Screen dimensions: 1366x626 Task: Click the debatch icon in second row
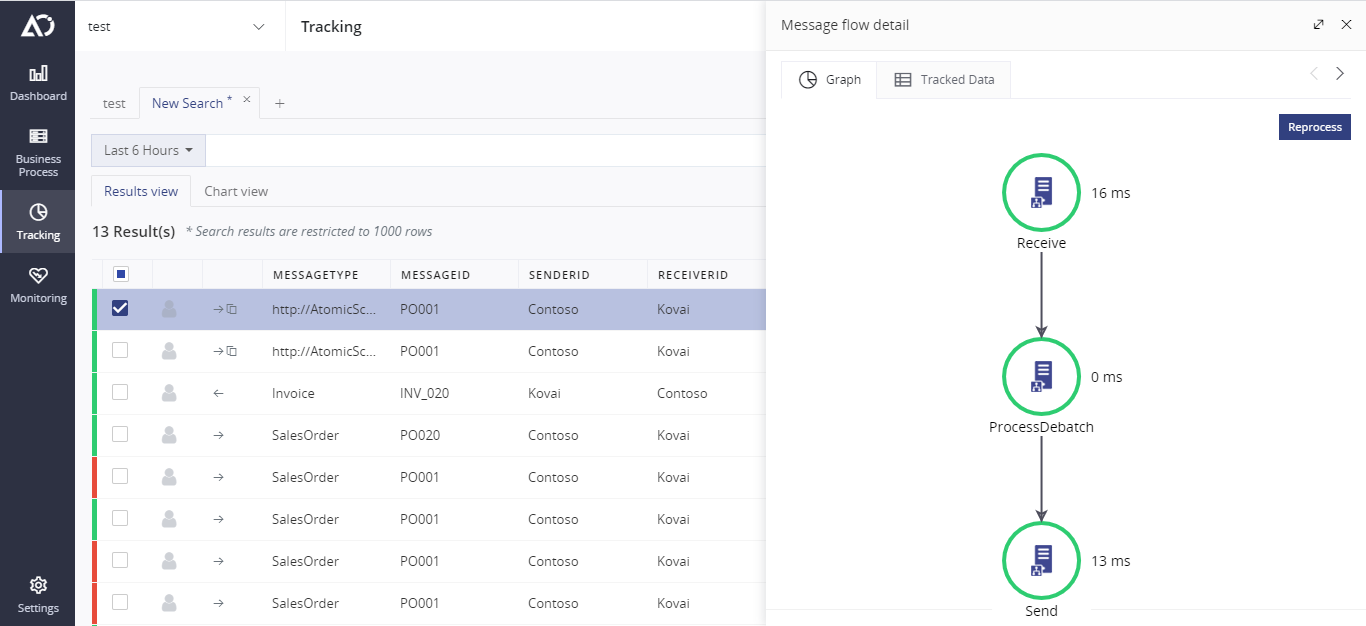pos(231,352)
